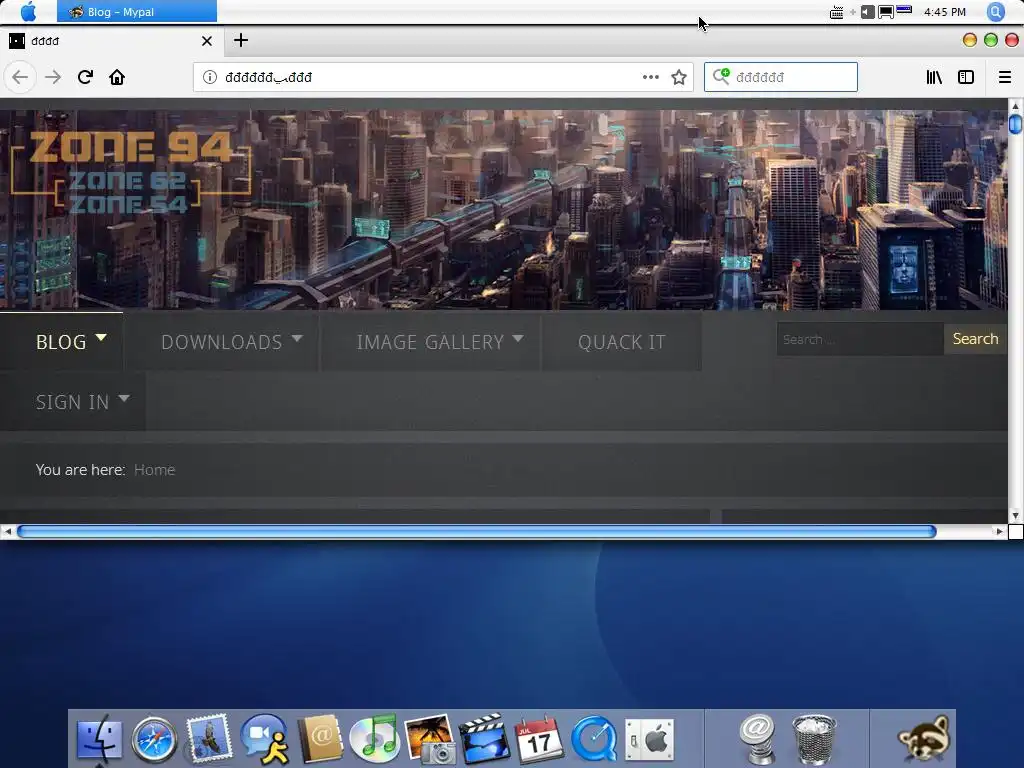The width and height of the screenshot is (1024, 768).
Task: Open System Preferences dock icon
Action: click(649, 741)
